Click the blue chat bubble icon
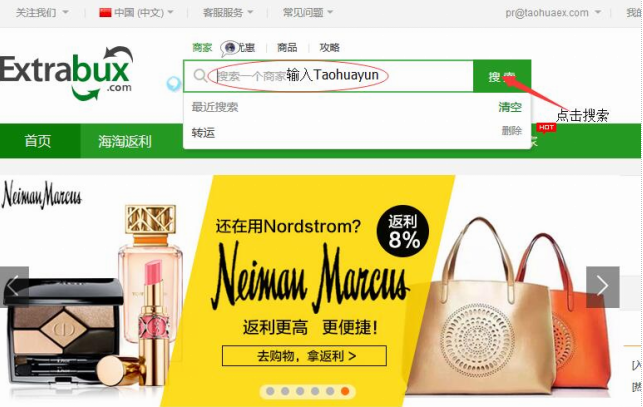 pos(173,84)
